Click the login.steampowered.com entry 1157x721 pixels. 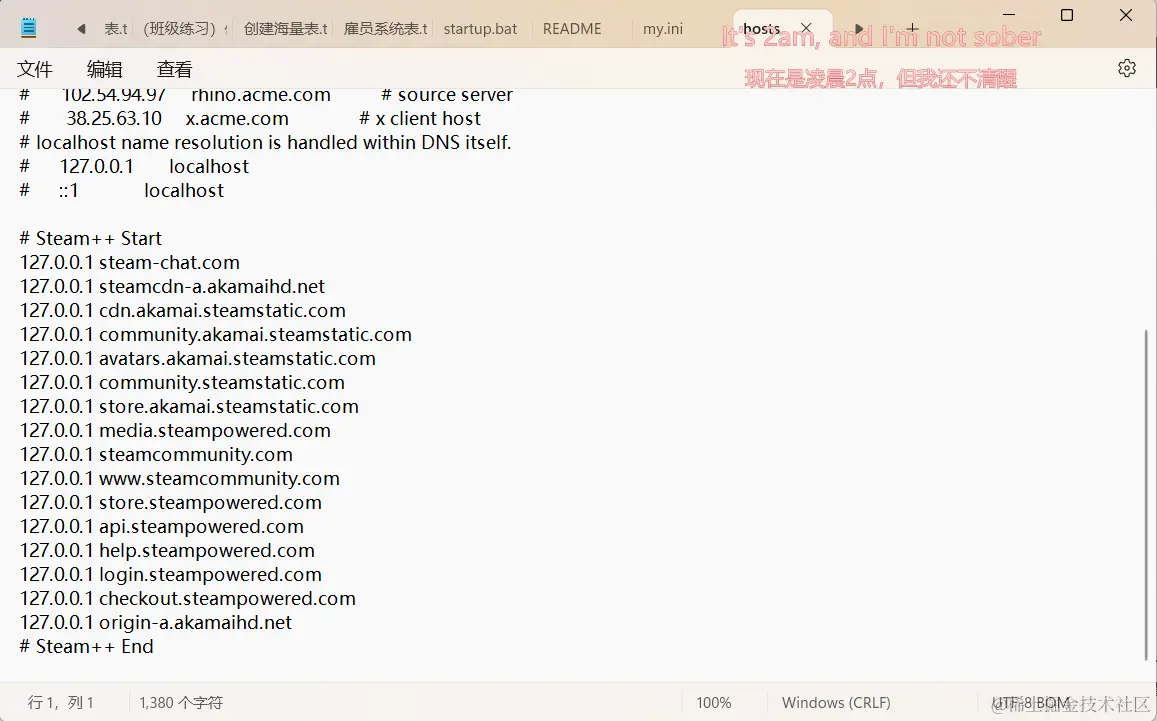pyautogui.click(x=170, y=574)
